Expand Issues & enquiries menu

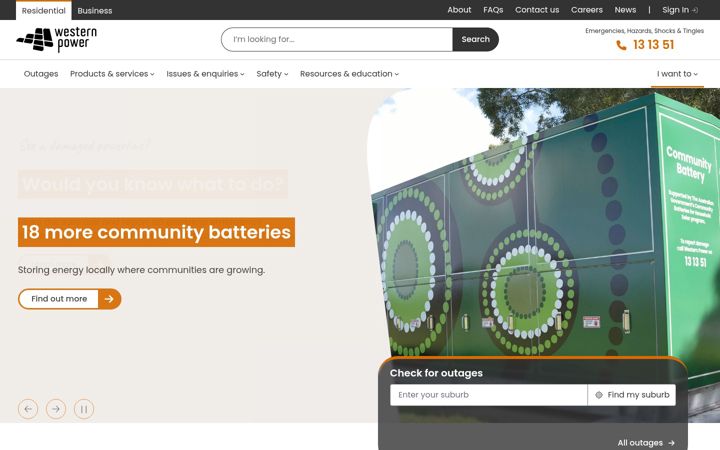coord(205,74)
